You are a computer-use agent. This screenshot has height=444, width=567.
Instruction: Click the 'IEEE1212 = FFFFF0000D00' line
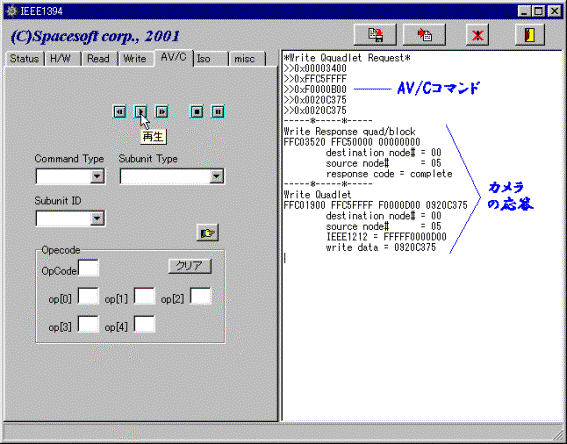click(386, 237)
